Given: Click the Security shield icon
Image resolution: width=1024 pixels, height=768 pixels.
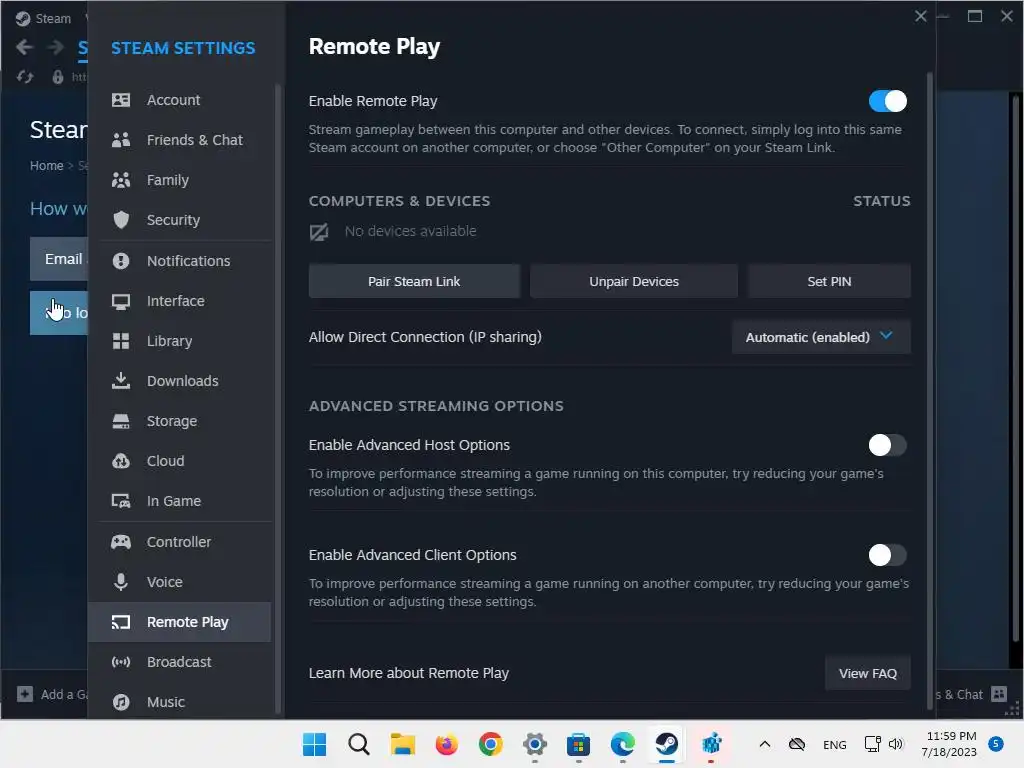Looking at the screenshot, I should 121,220.
